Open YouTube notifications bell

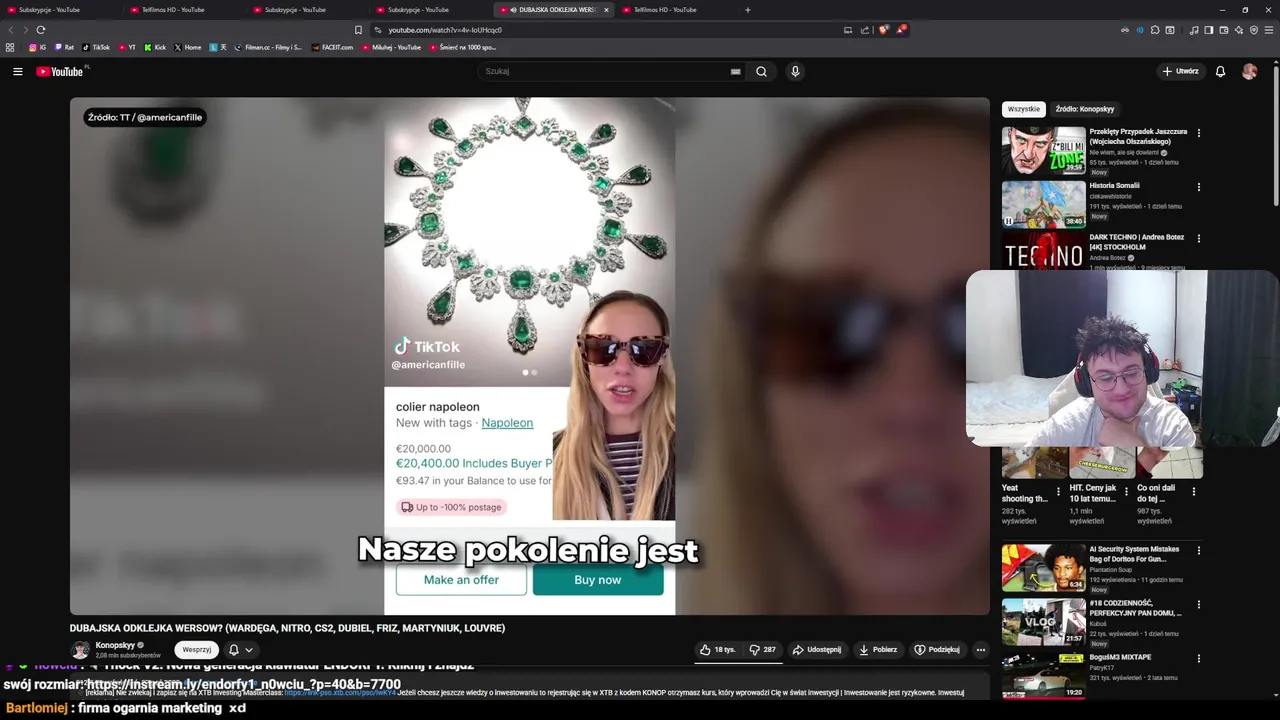pyautogui.click(x=1220, y=71)
